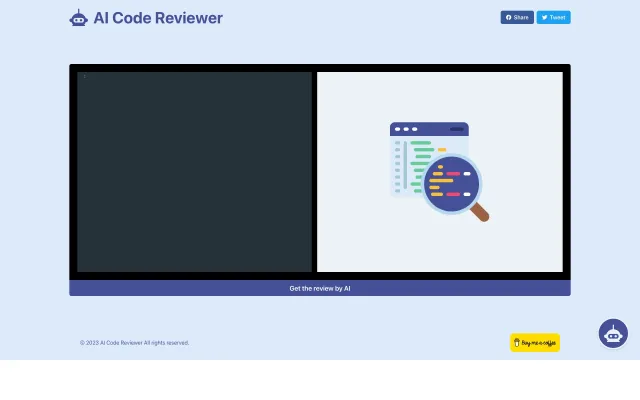Share the page on Facebook
Viewport: 640px width, 400px height.
(517, 17)
